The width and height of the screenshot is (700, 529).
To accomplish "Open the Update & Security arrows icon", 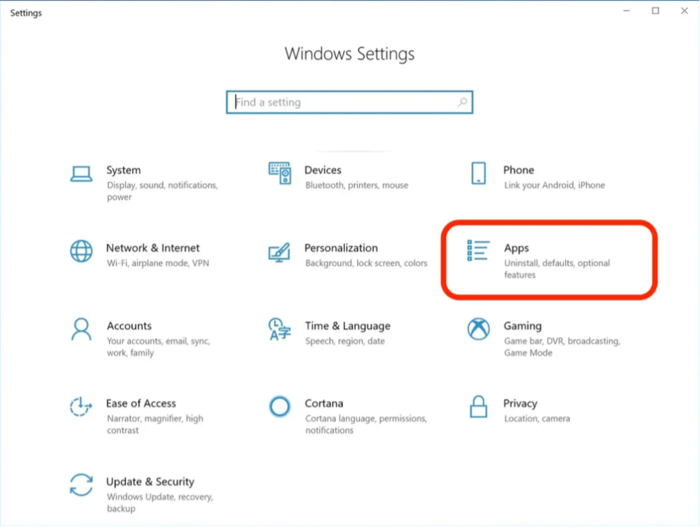I will point(81,485).
